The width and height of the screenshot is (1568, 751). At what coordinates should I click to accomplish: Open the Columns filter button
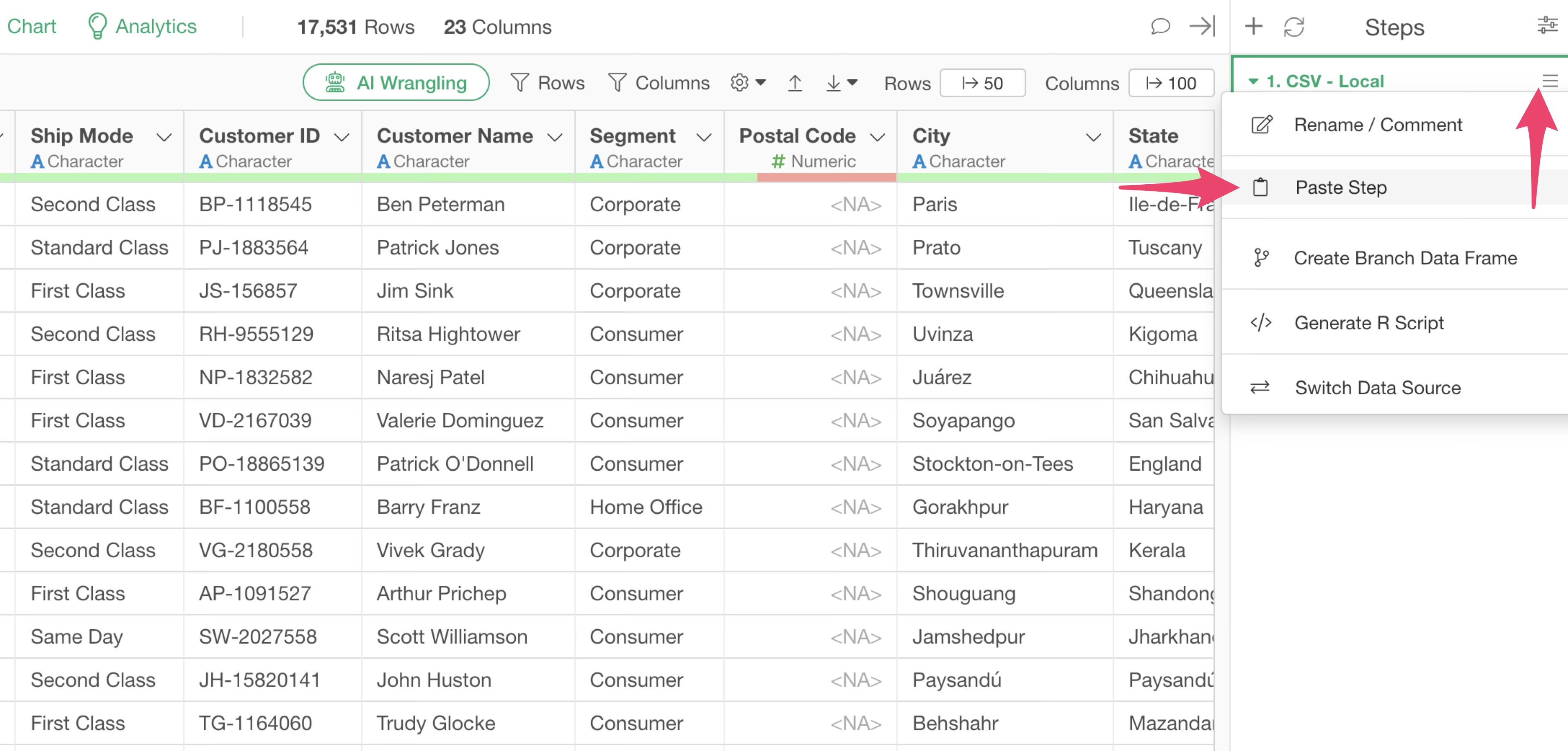tap(659, 83)
